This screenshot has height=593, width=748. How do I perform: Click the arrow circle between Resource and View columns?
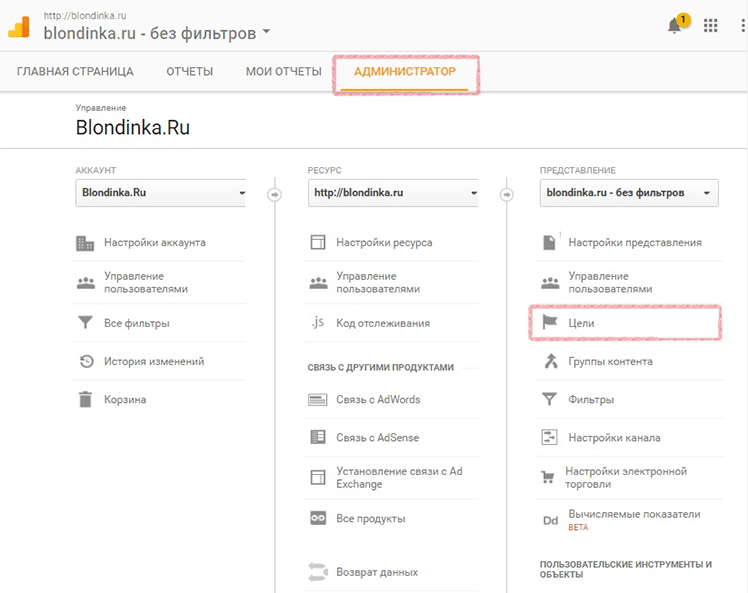point(506,195)
